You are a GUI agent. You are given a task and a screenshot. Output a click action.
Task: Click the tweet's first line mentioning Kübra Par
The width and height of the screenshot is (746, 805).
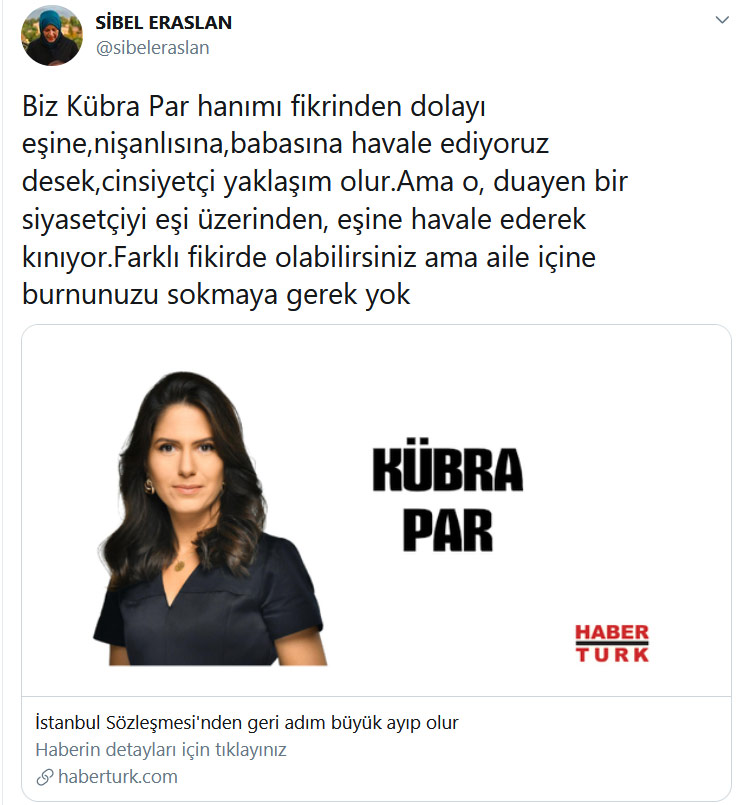pos(254,107)
